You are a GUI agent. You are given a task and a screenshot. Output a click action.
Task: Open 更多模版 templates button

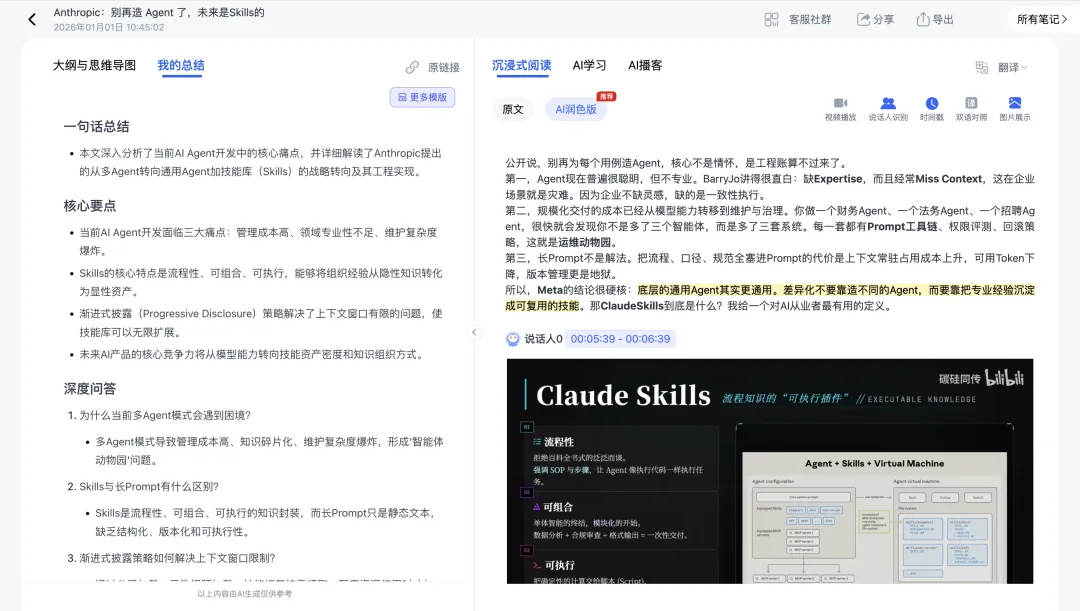pyautogui.click(x=422, y=97)
